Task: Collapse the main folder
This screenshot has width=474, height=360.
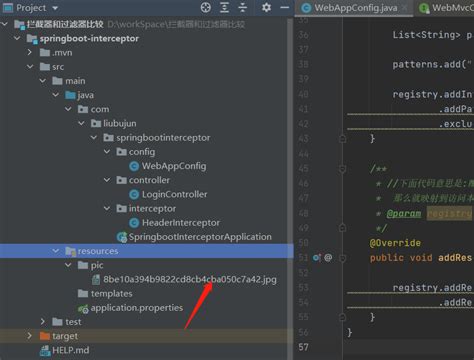Action: (43, 81)
